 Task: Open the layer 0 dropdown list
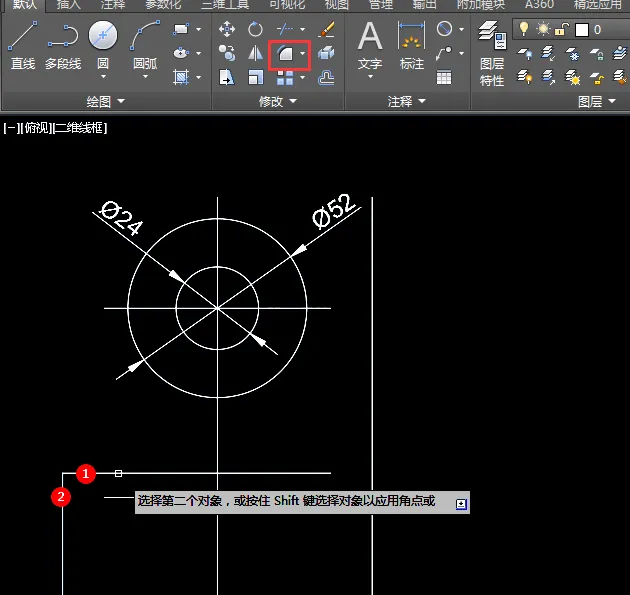click(571, 29)
